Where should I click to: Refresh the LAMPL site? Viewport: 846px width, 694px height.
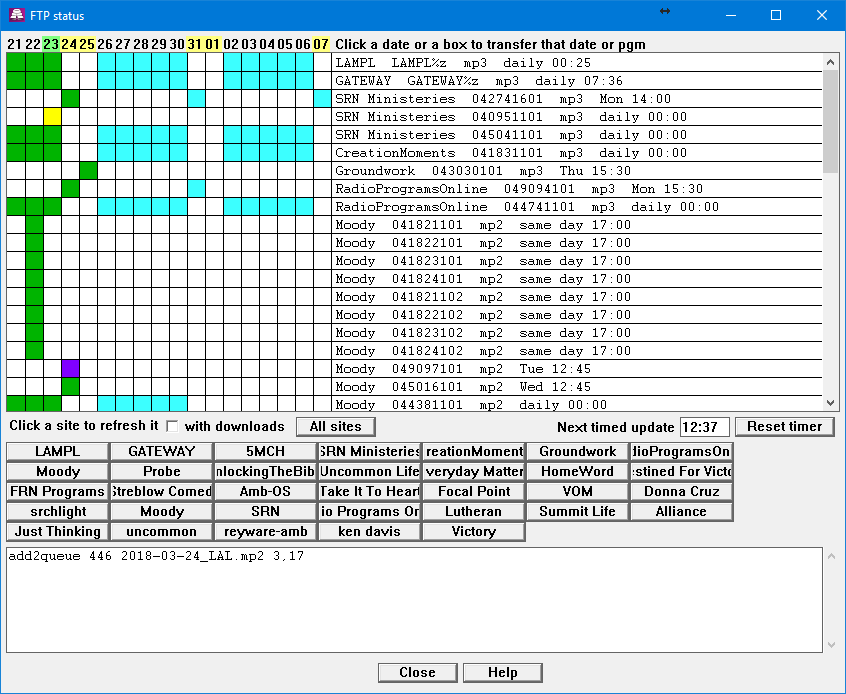coord(58,451)
